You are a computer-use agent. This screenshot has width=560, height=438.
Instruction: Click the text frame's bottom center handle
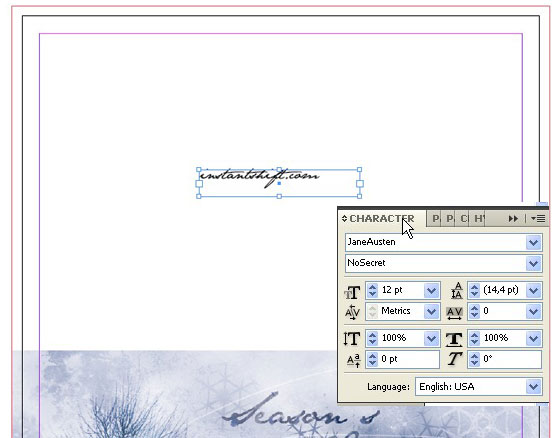point(279,196)
